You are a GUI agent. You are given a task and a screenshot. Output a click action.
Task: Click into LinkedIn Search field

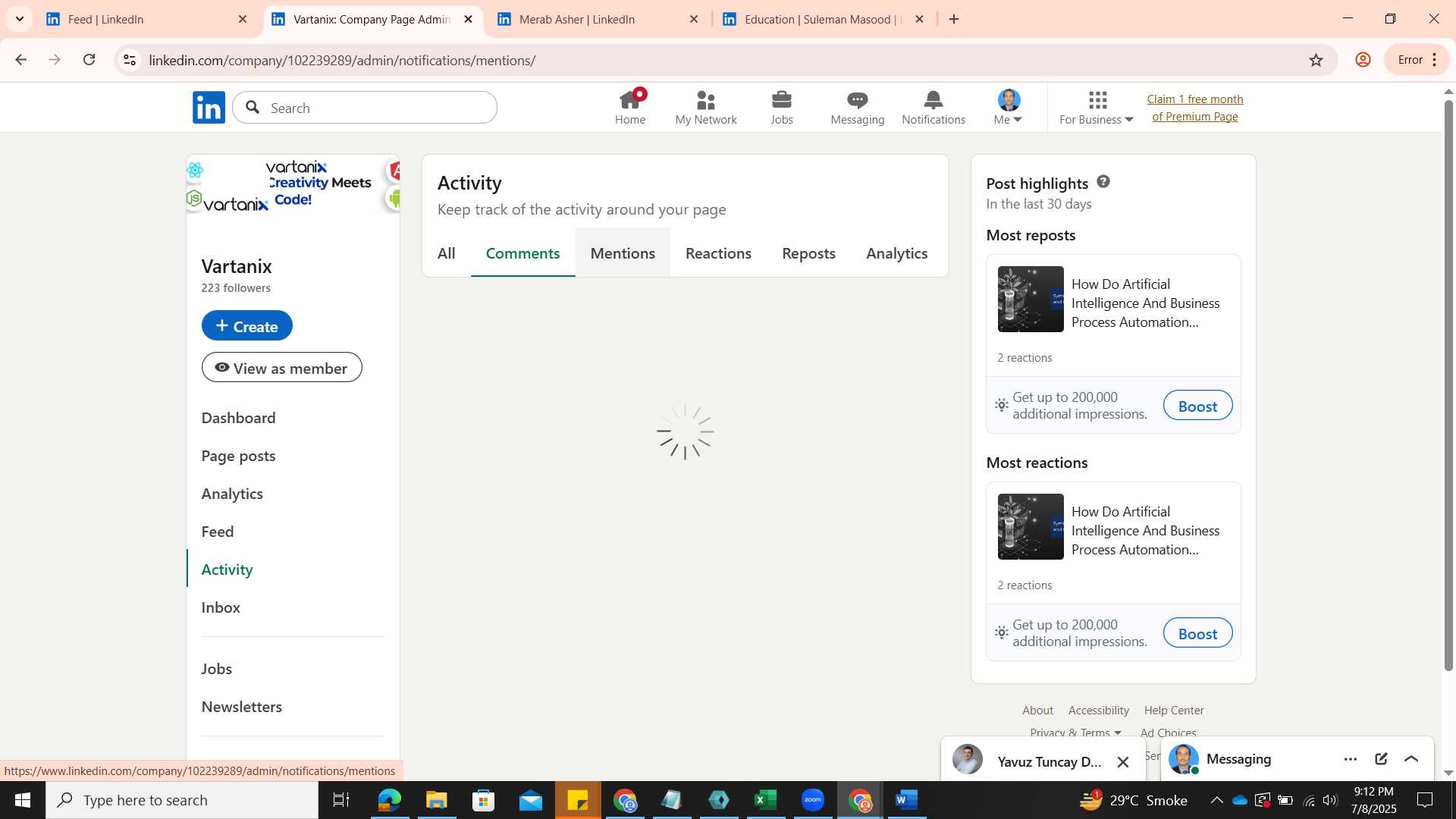[365, 108]
